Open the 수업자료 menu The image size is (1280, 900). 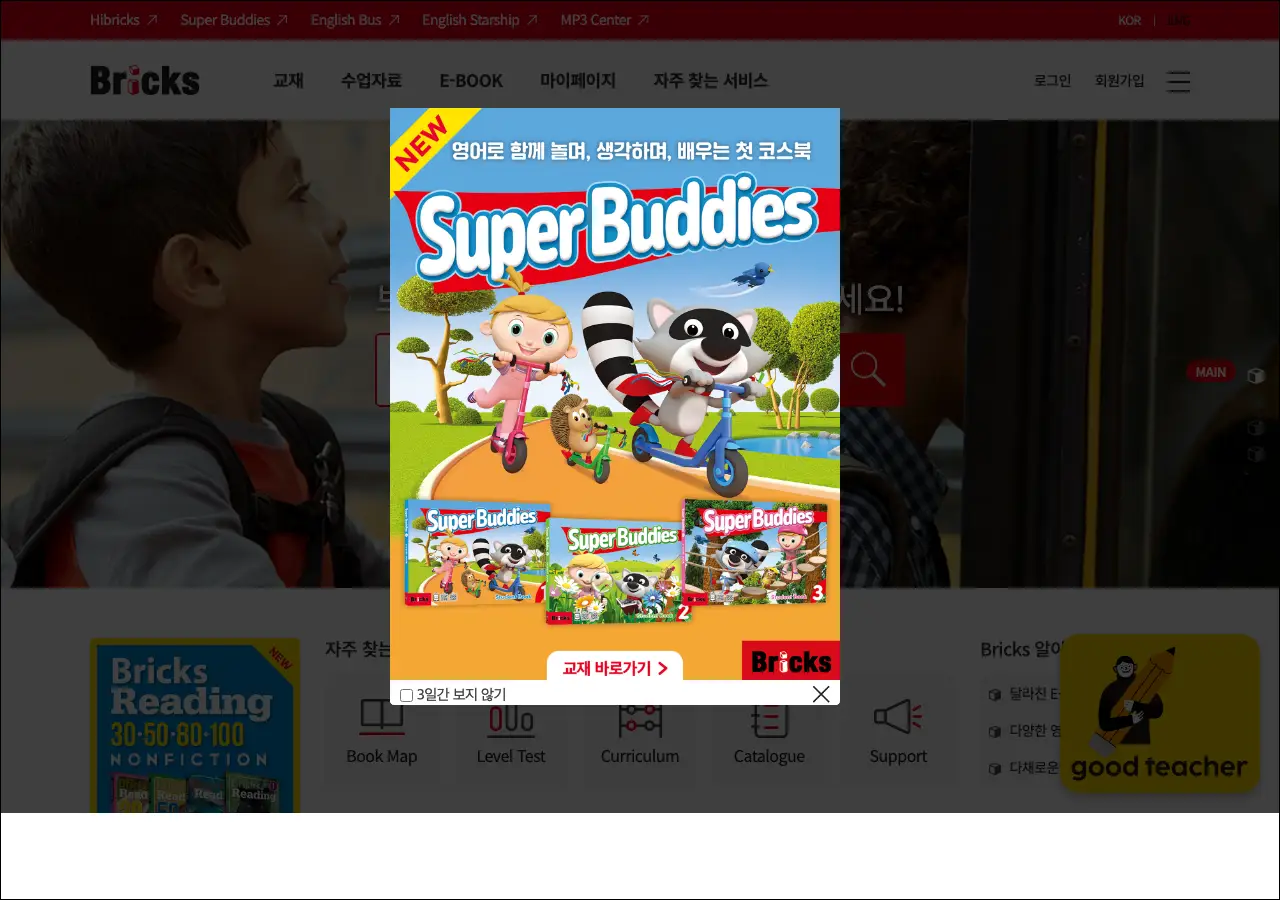371,81
